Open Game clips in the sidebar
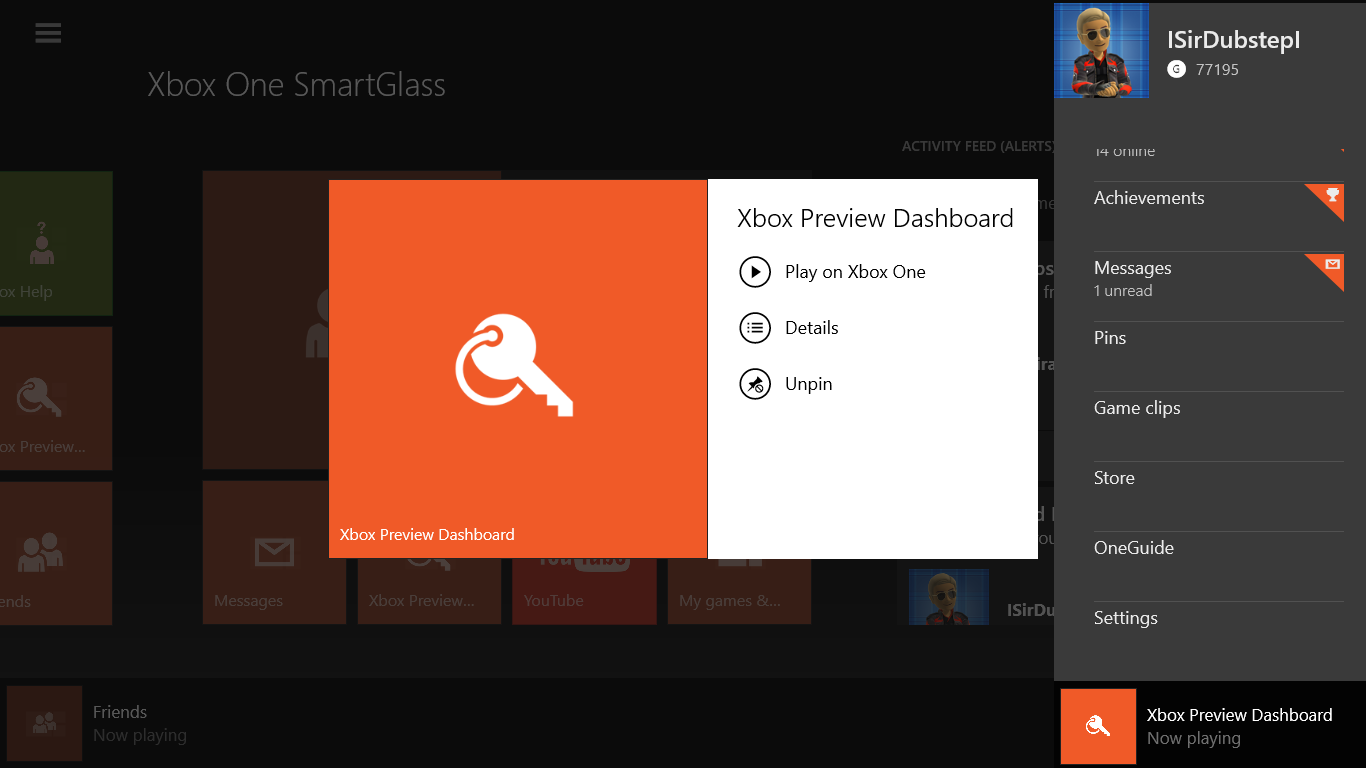Viewport: 1366px width, 768px height. 1219,426
